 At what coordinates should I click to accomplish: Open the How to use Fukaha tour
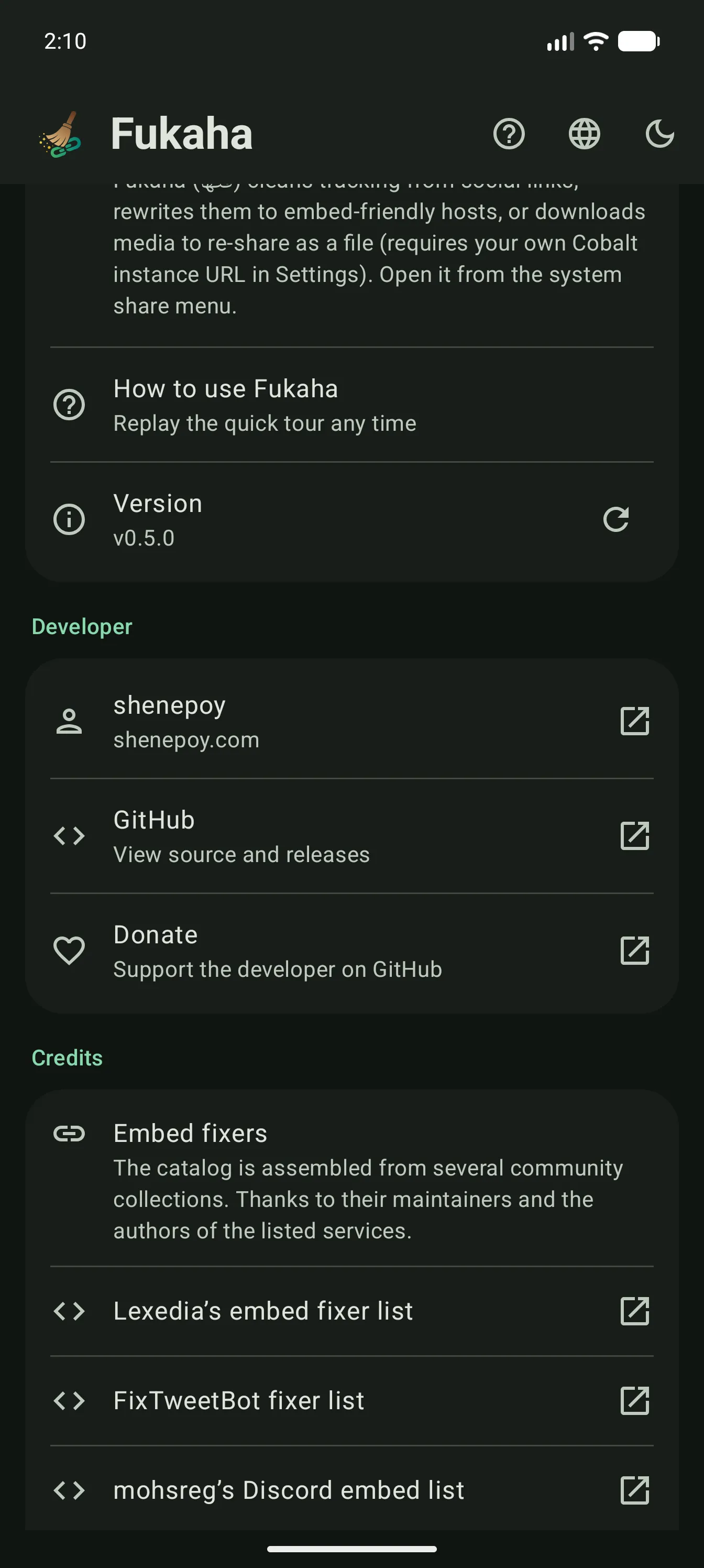pos(351,405)
